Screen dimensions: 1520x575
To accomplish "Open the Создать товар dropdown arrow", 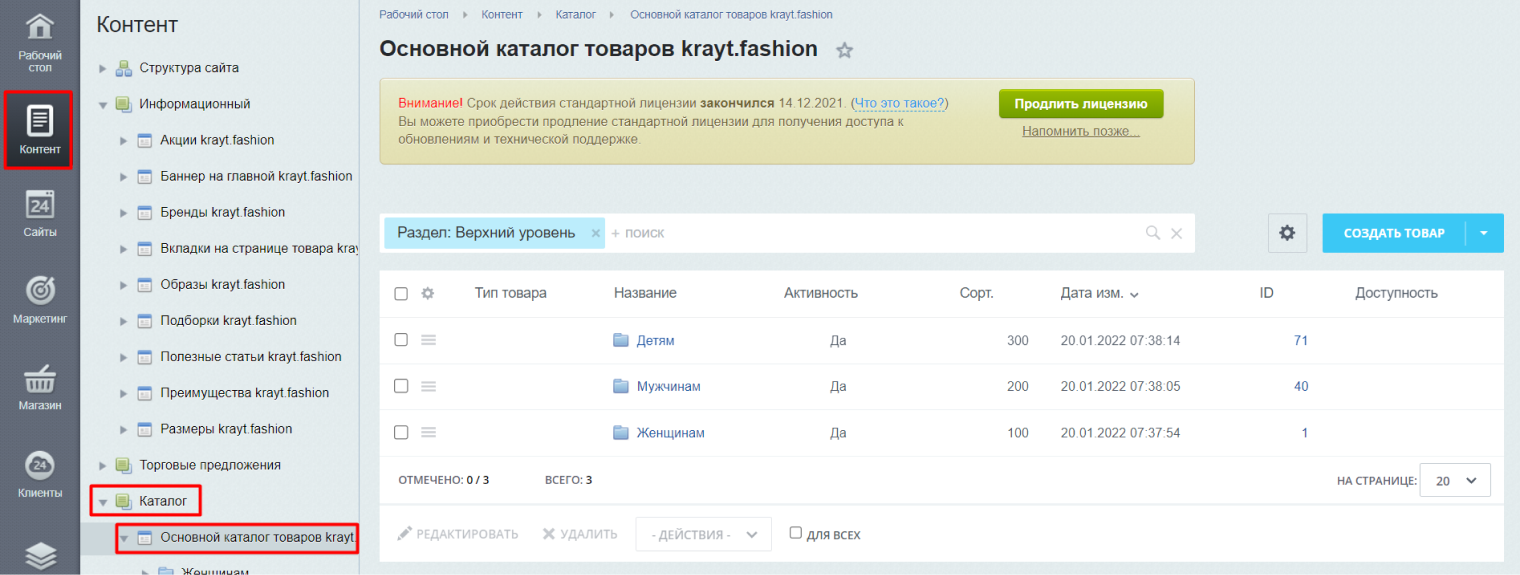I will coord(1484,233).
